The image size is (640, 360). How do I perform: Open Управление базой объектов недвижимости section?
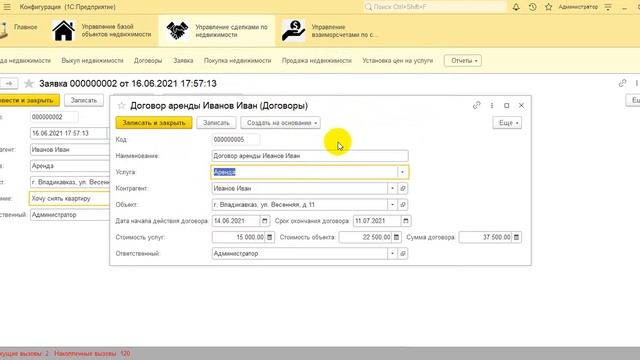coord(116,31)
